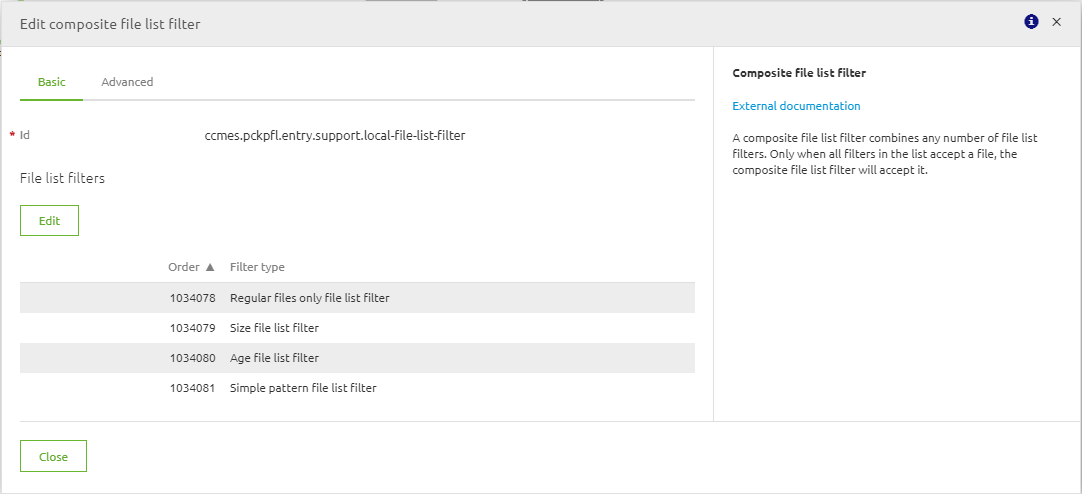Open the Advanced tab

pyautogui.click(x=127, y=82)
